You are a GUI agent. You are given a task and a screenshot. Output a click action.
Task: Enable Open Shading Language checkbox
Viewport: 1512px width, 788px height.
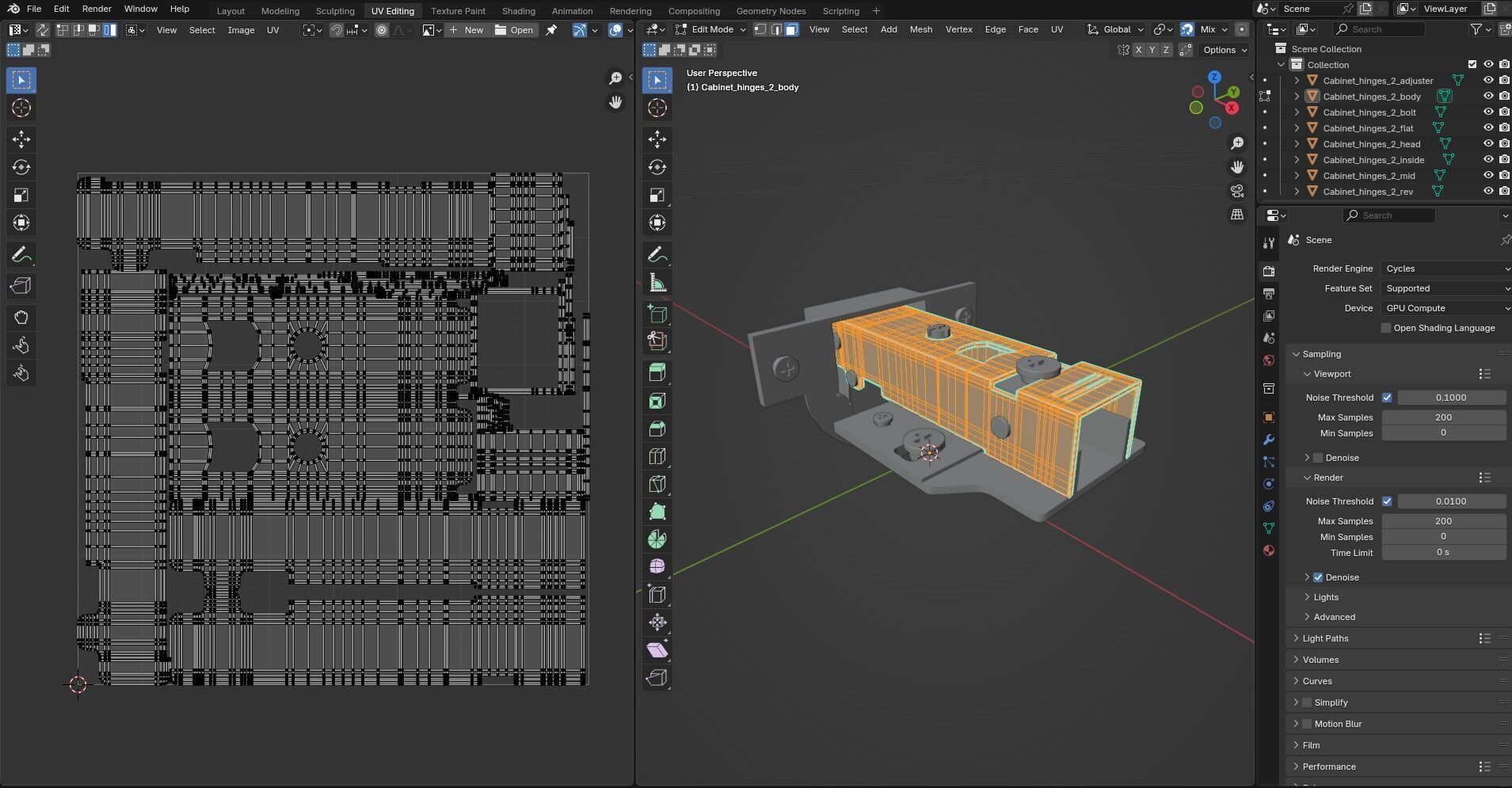coord(1386,328)
